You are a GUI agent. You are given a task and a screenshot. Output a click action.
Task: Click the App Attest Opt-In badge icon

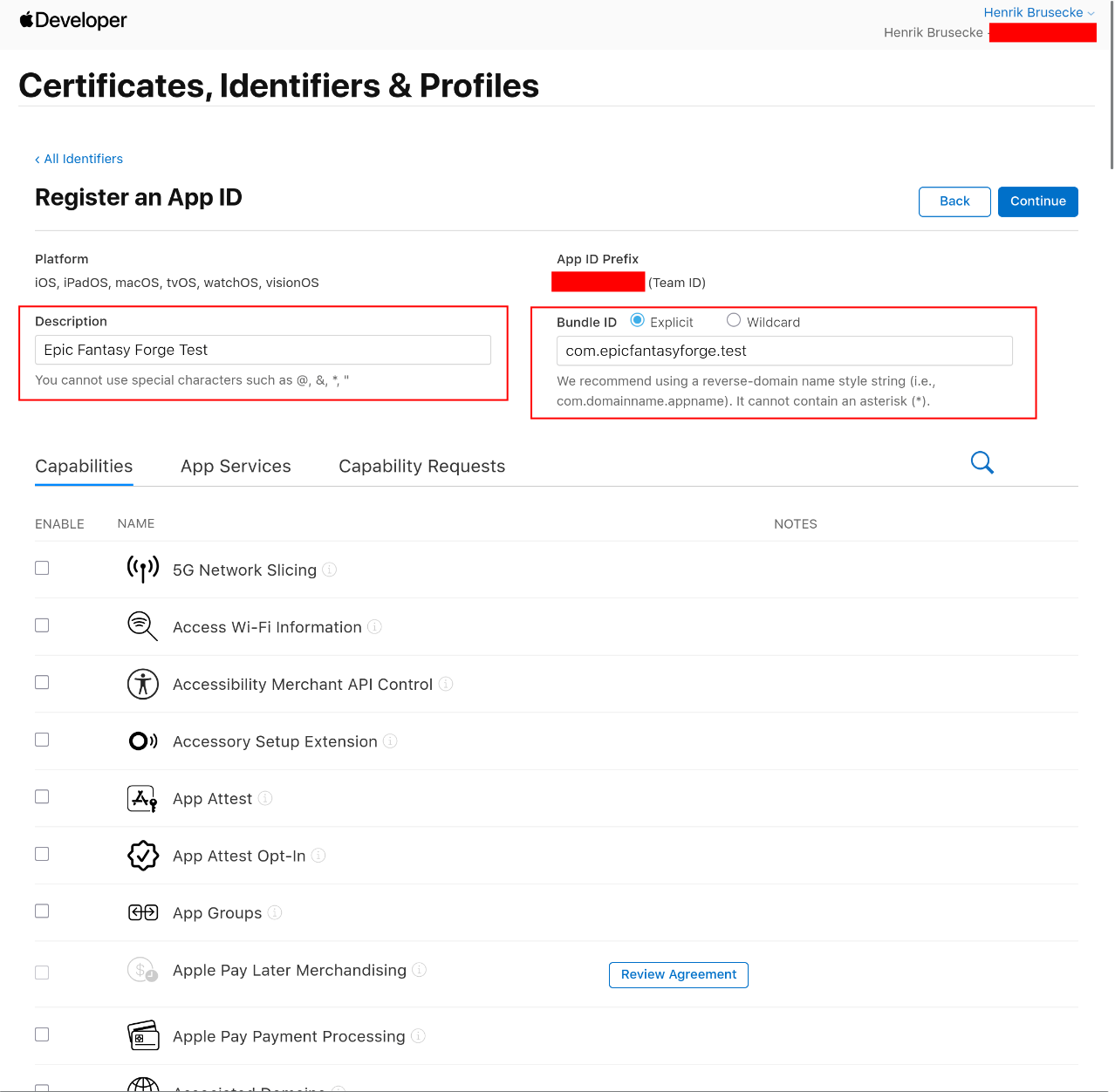point(143,856)
